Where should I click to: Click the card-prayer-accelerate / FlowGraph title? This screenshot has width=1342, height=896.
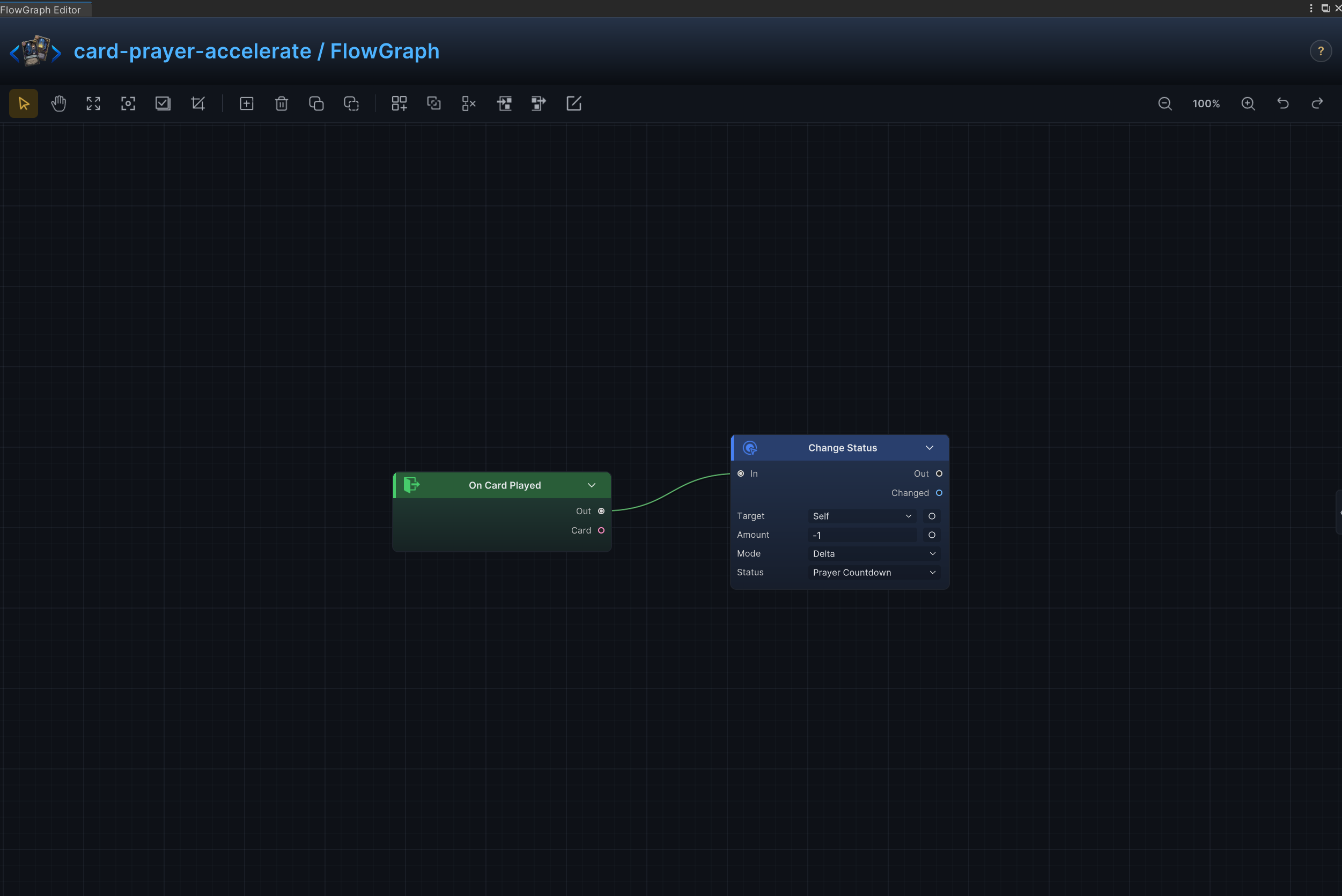pyautogui.click(x=256, y=51)
